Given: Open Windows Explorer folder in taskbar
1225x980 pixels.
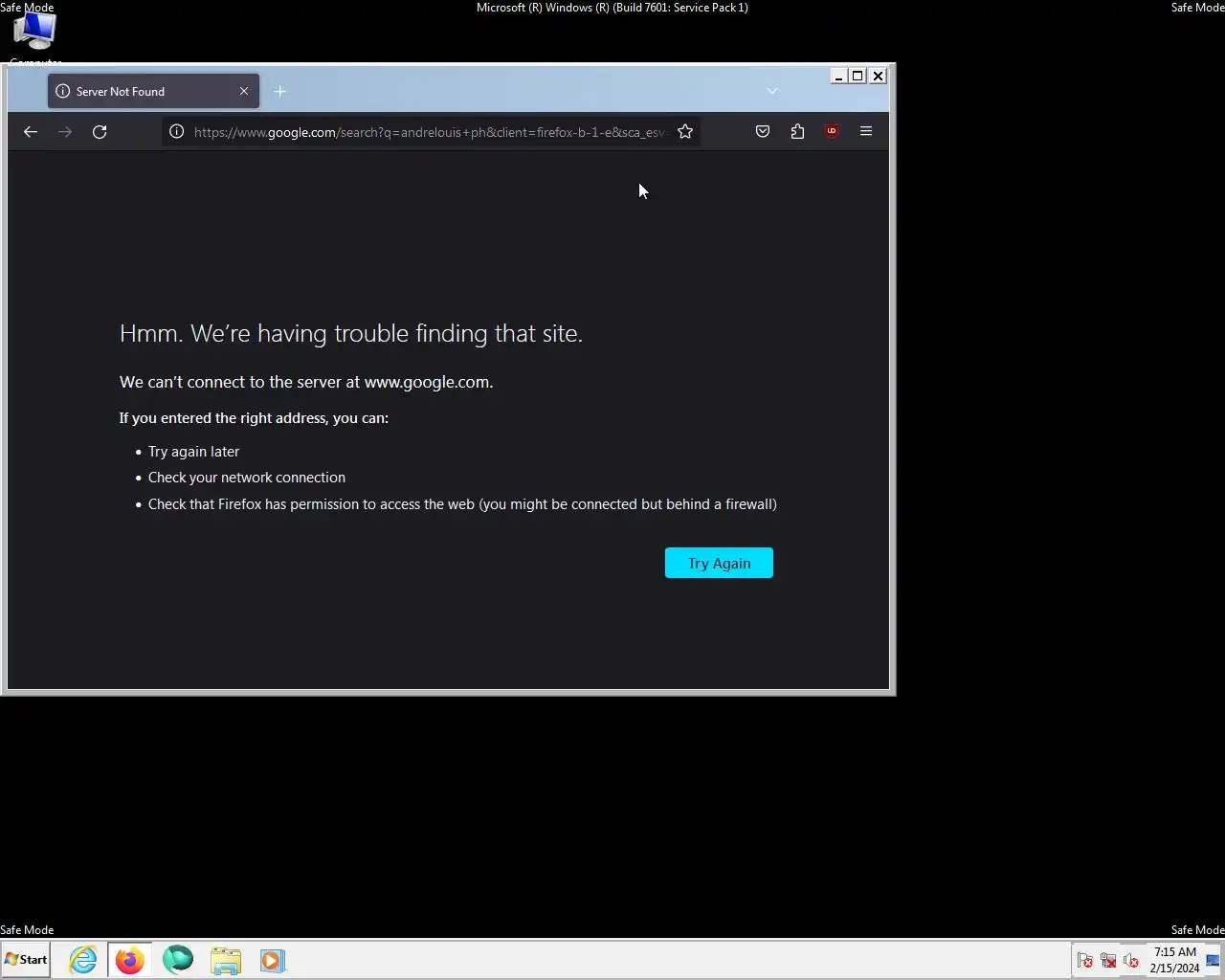Looking at the screenshot, I should 226,960.
